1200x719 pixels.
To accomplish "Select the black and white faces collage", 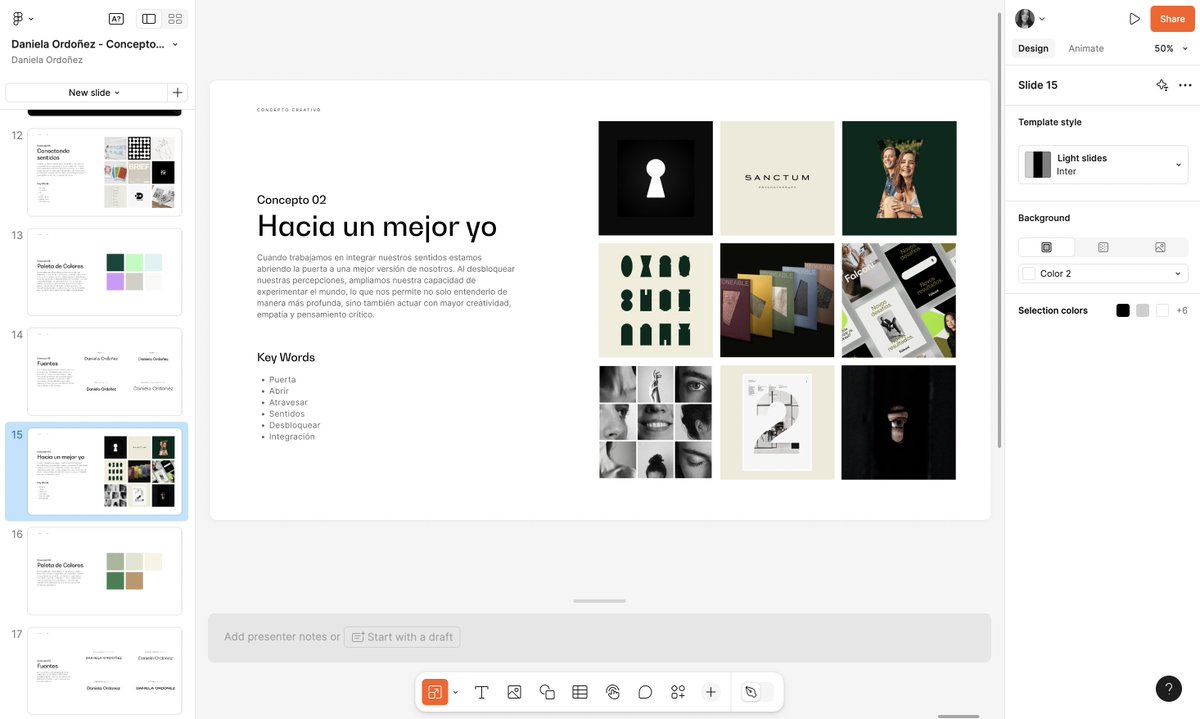I will [x=656, y=422].
